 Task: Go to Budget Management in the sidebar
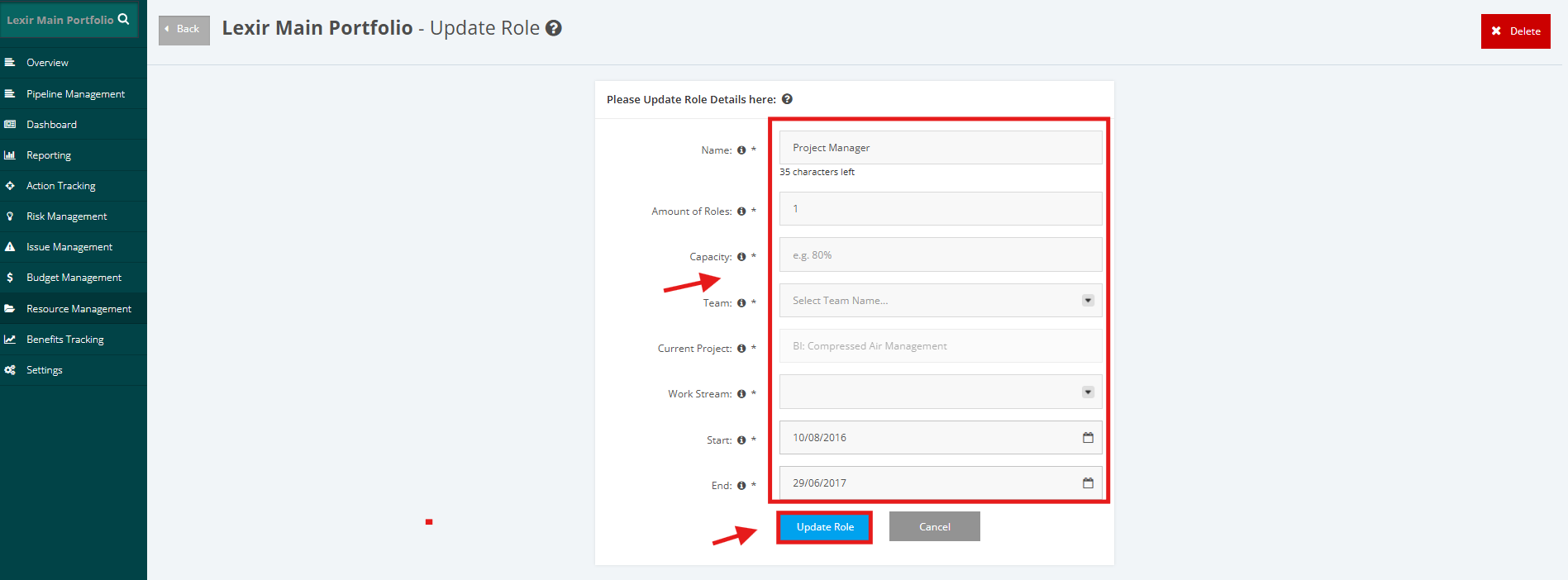[x=74, y=278]
